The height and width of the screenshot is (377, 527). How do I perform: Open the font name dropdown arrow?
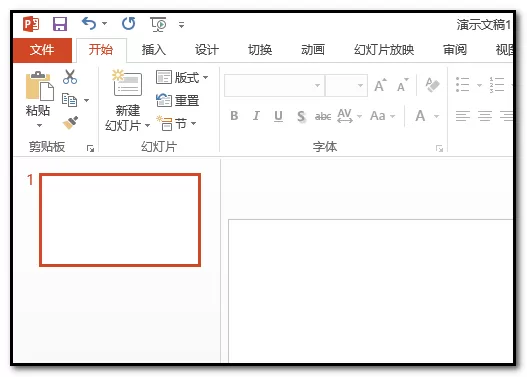click(x=318, y=86)
